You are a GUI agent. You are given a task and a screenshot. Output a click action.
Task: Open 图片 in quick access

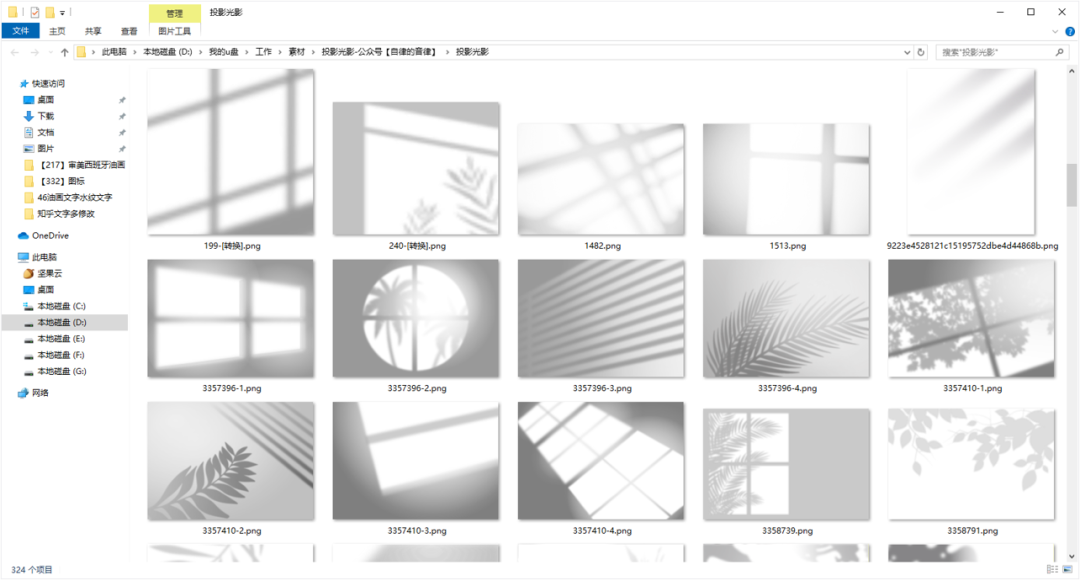click(x=45, y=149)
